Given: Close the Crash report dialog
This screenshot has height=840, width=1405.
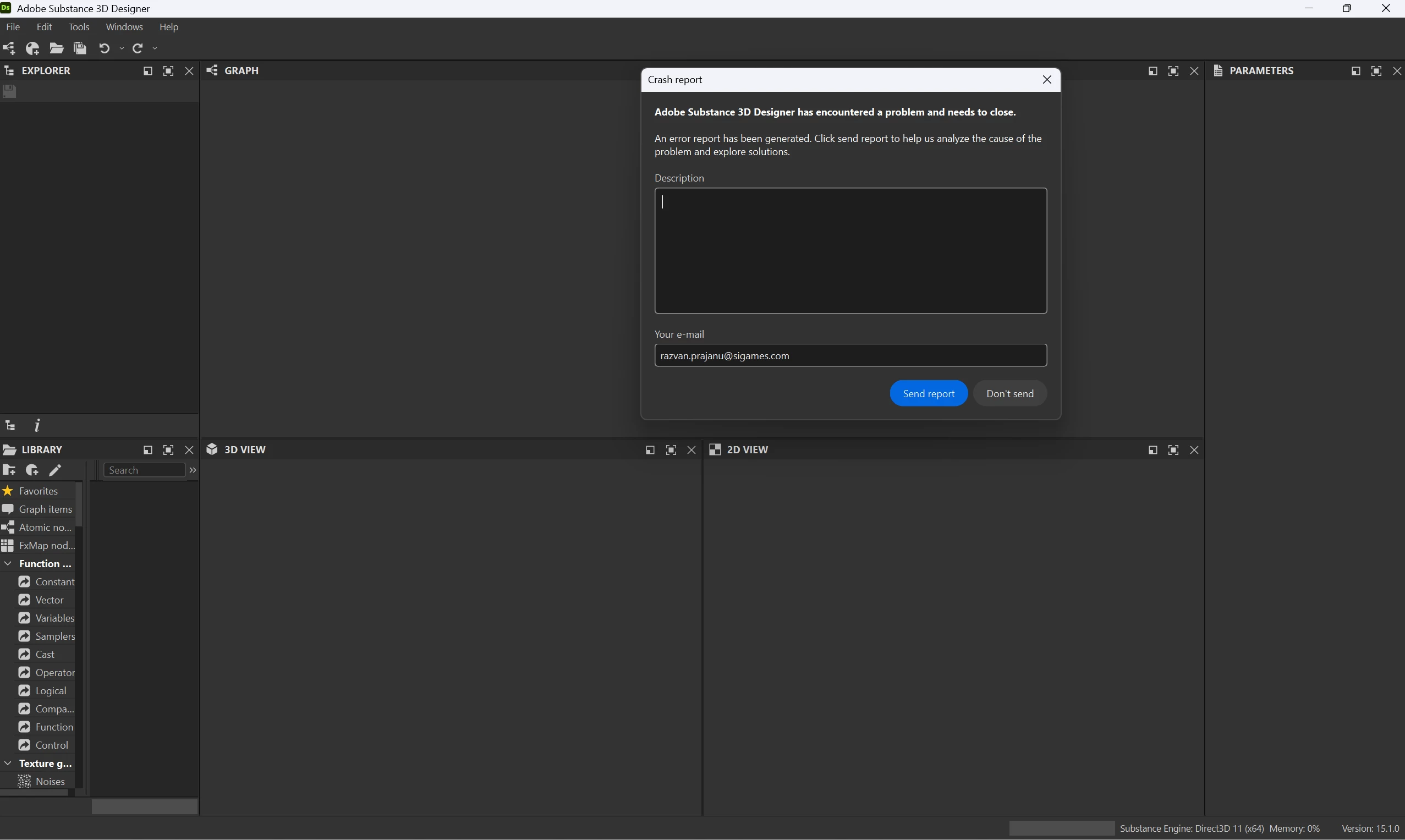Looking at the screenshot, I should click(1047, 80).
